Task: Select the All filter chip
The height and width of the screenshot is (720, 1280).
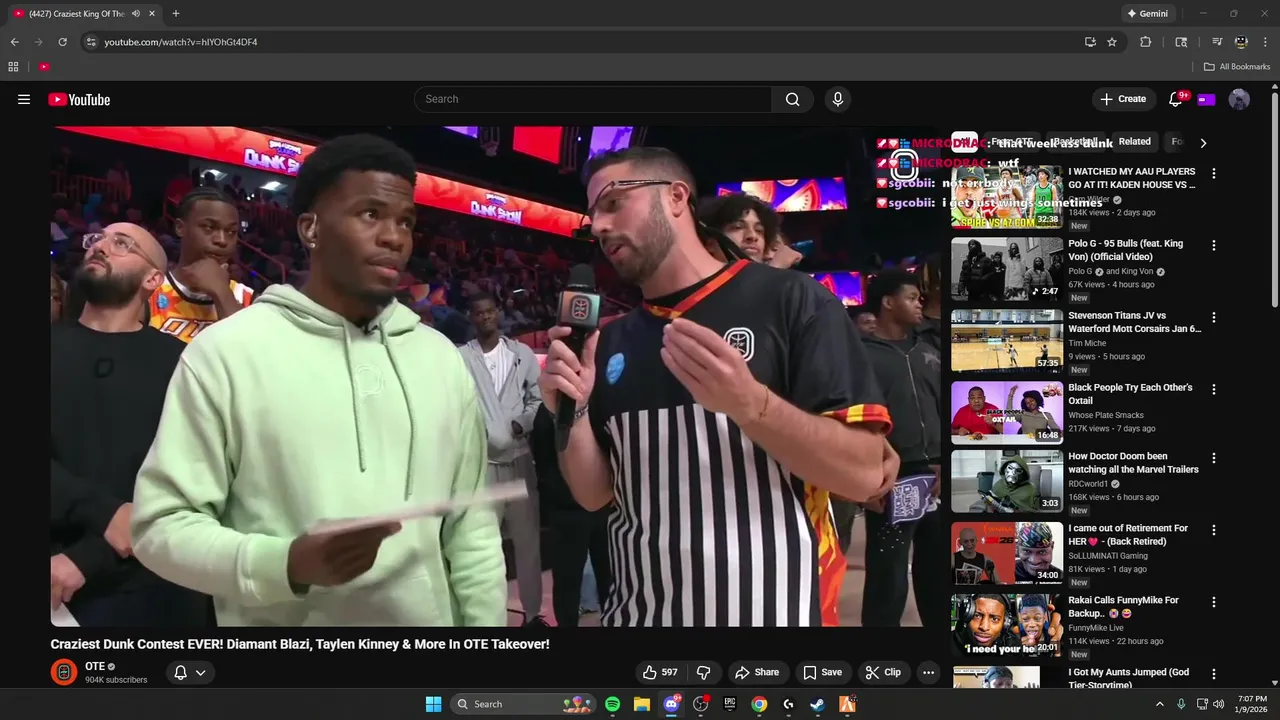Action: tap(964, 142)
